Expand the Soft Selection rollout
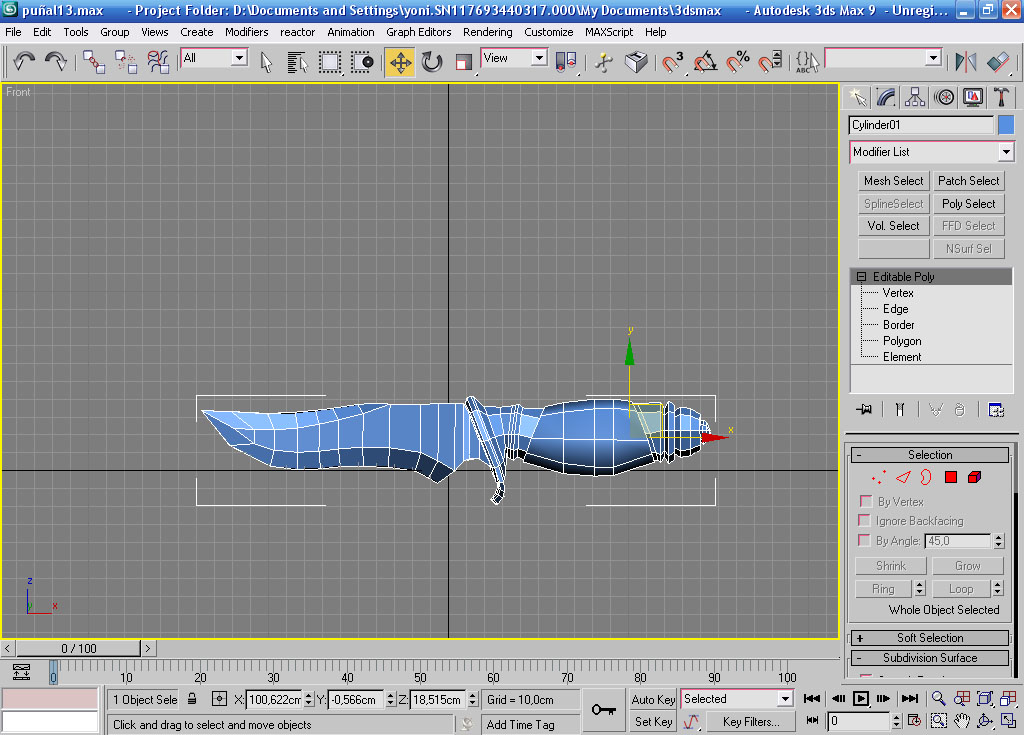The height and width of the screenshot is (735, 1024). point(930,638)
